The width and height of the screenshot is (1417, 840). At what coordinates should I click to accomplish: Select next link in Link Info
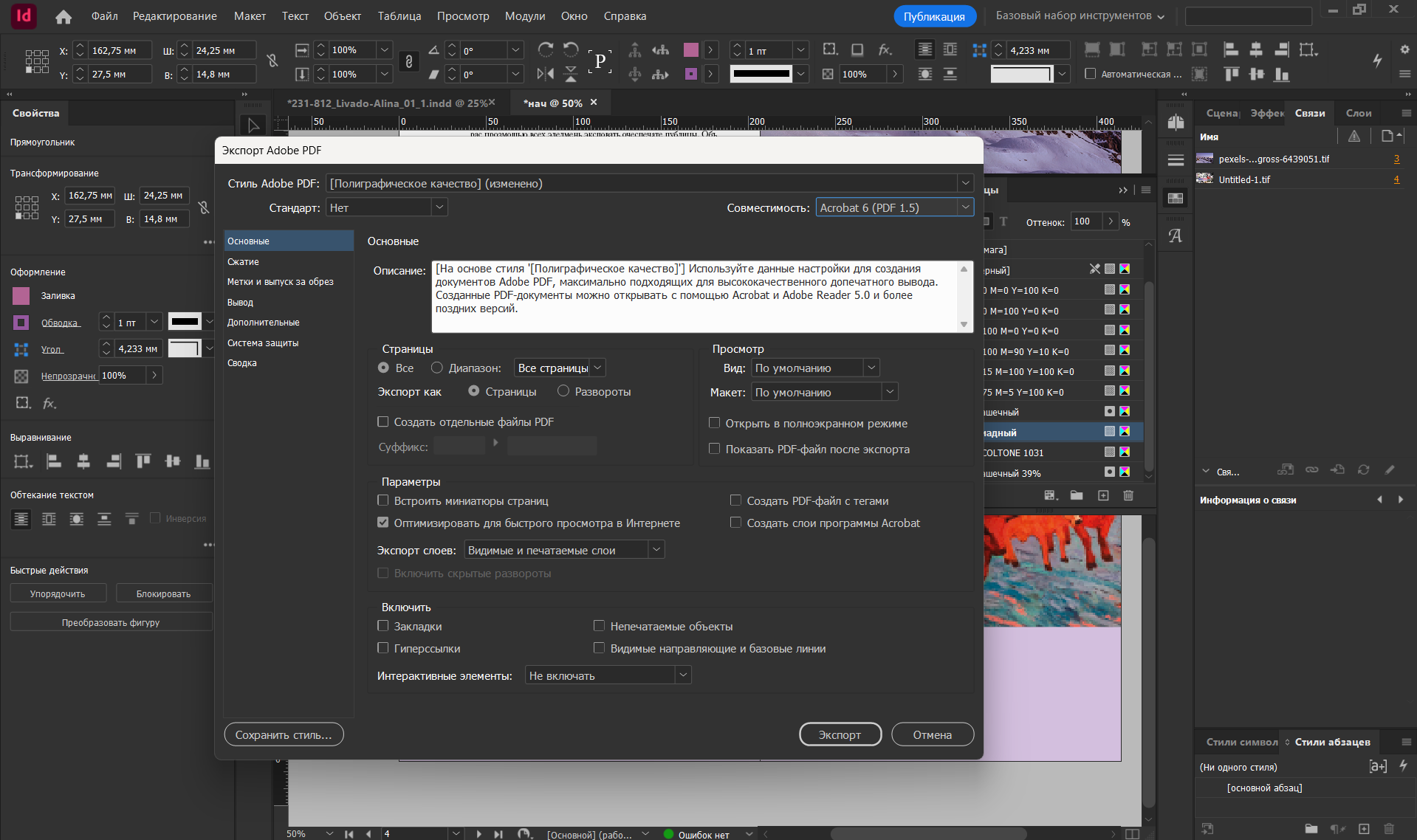click(x=1401, y=500)
